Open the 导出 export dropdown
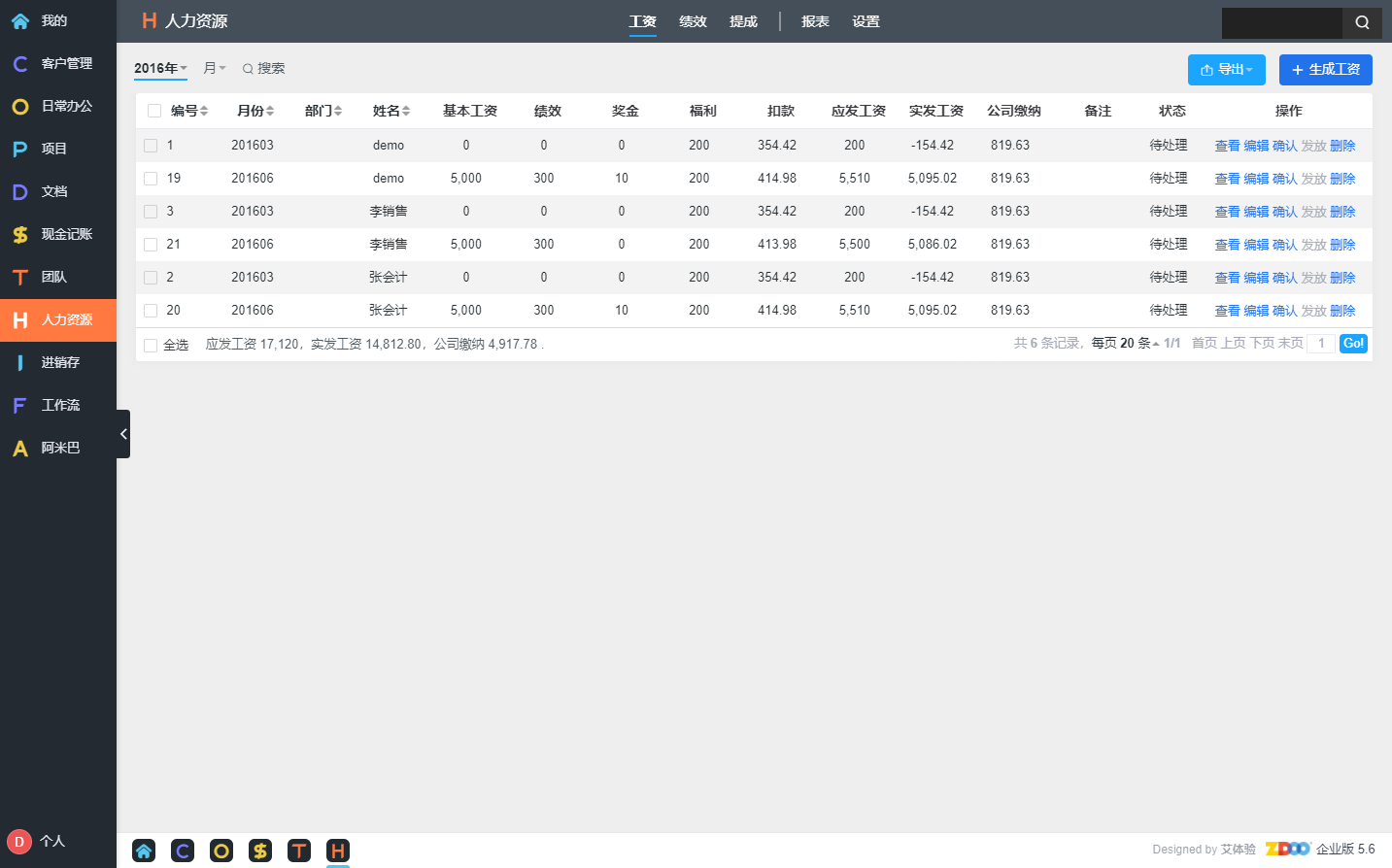This screenshot has width=1392, height=868. pos(1227,70)
